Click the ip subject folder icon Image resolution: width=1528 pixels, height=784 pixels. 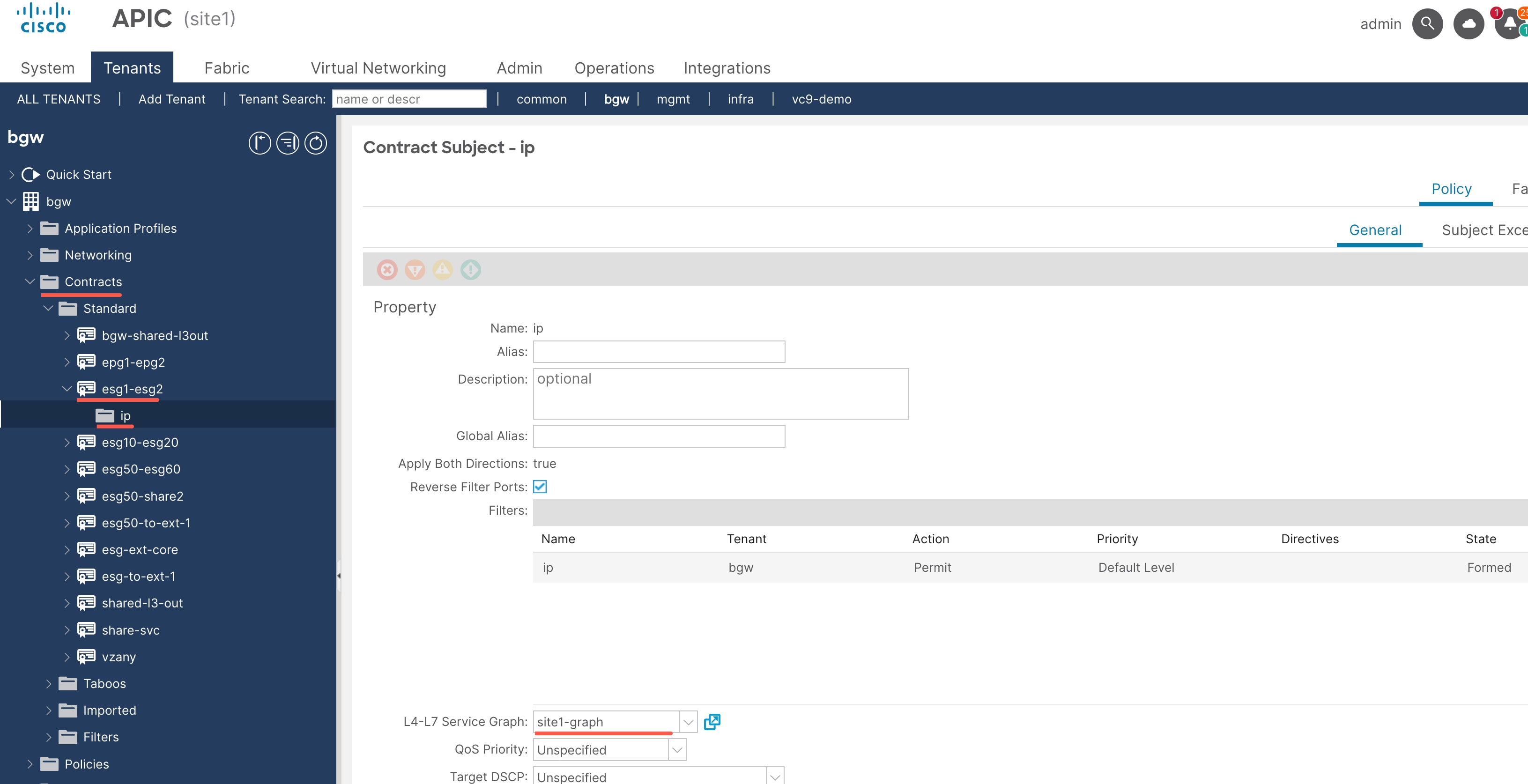pos(105,416)
